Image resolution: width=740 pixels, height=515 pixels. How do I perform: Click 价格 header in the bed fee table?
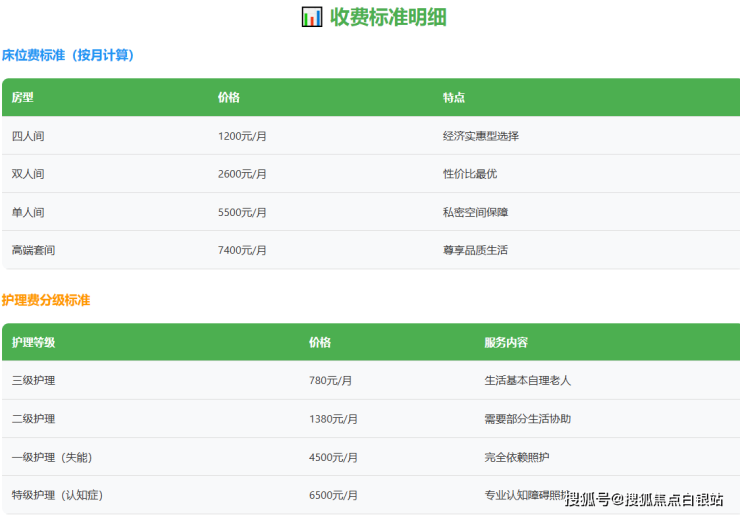pos(229,98)
